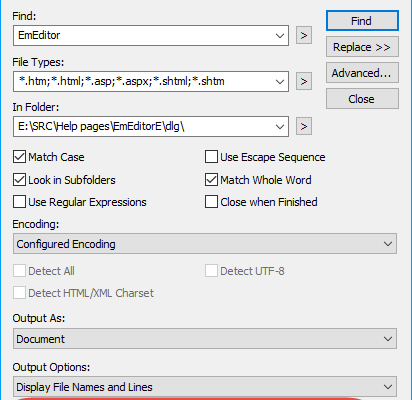
Task: Expand Output Options Display File Names dropdown
Action: click(205, 387)
